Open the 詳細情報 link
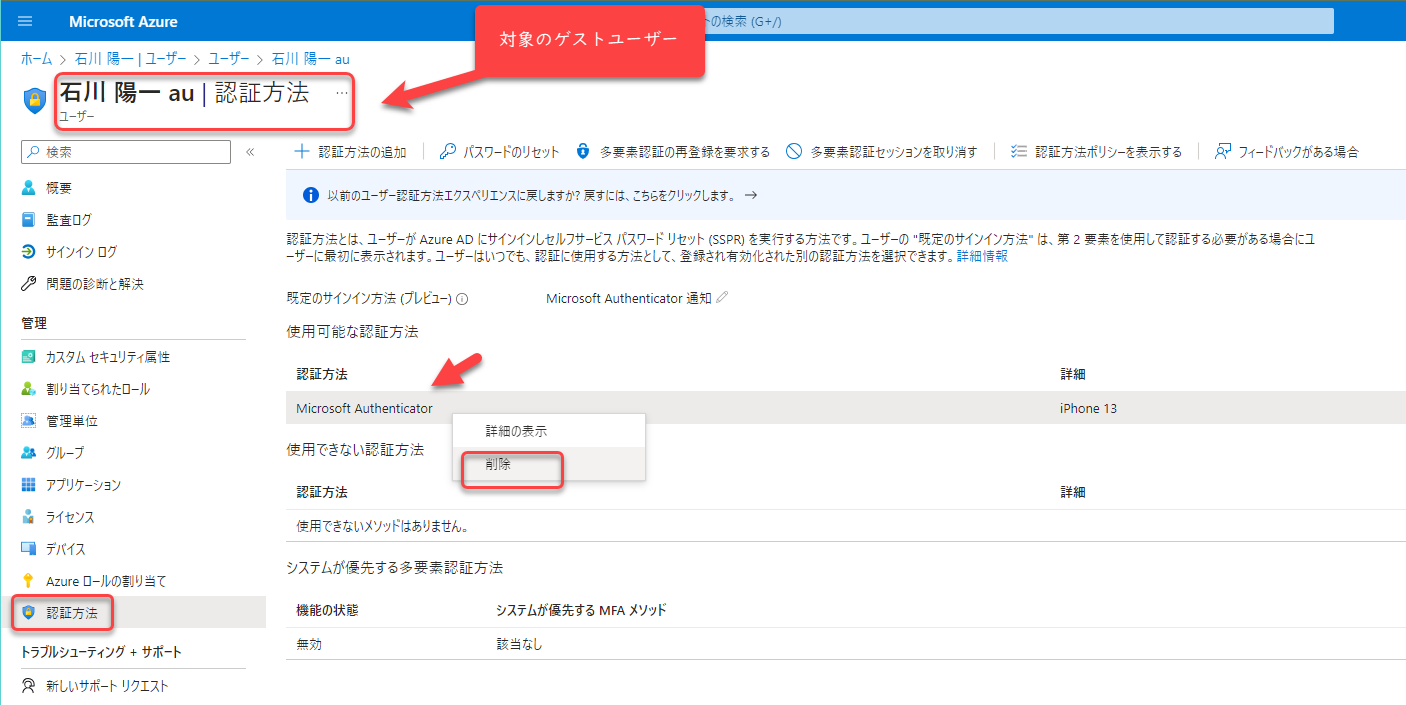 (982, 256)
